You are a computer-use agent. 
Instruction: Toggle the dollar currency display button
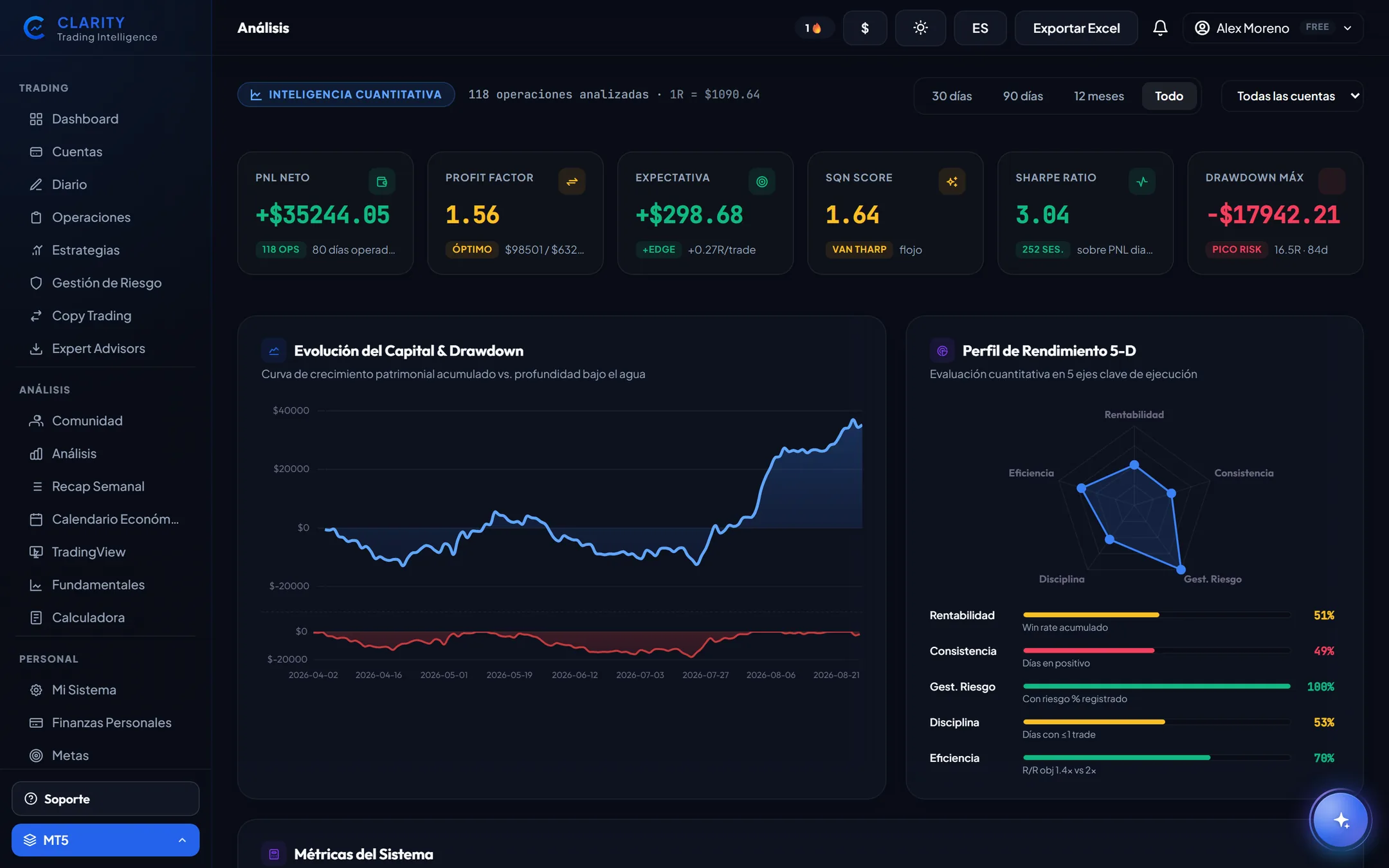(x=865, y=28)
